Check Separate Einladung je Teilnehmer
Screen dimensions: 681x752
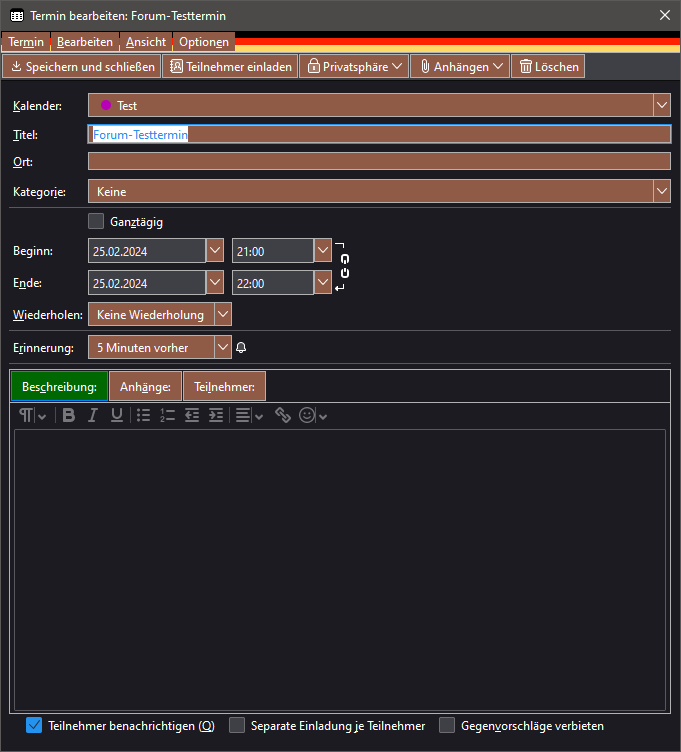click(x=237, y=726)
